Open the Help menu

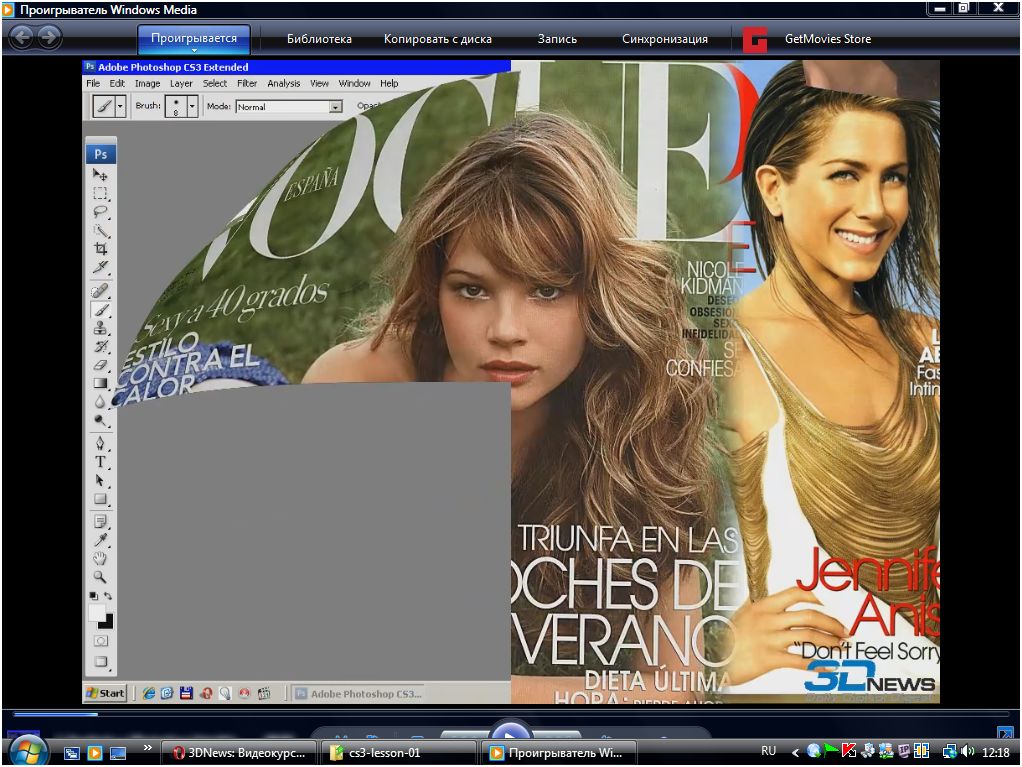[389, 83]
